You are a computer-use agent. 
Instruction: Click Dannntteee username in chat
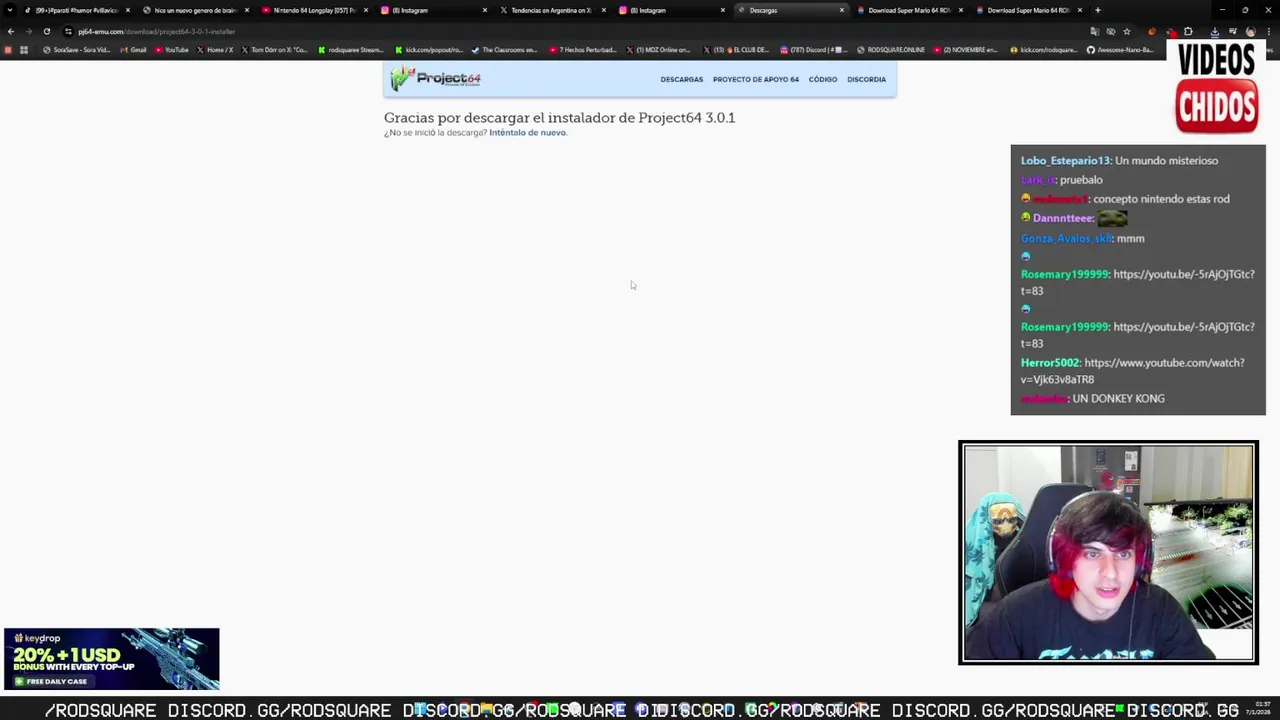[1063, 218]
